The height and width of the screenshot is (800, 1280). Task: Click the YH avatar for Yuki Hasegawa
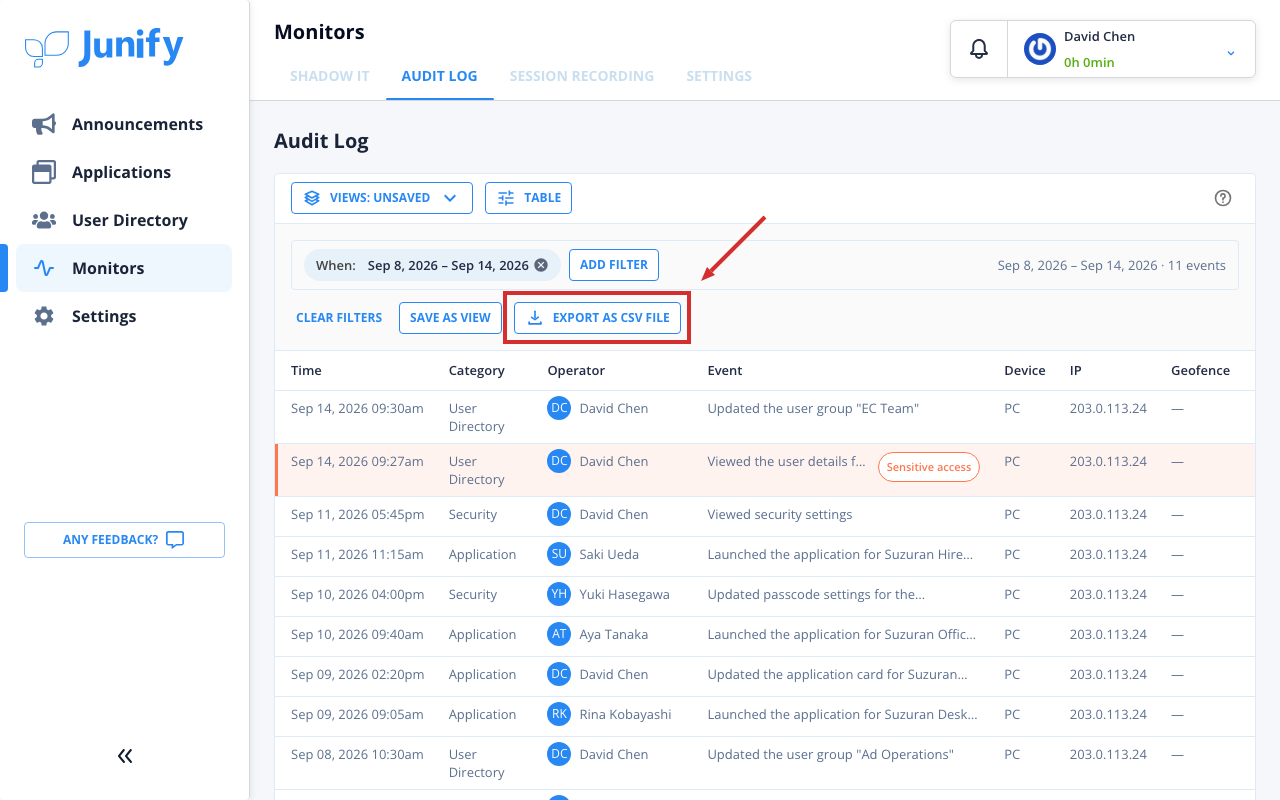559,594
